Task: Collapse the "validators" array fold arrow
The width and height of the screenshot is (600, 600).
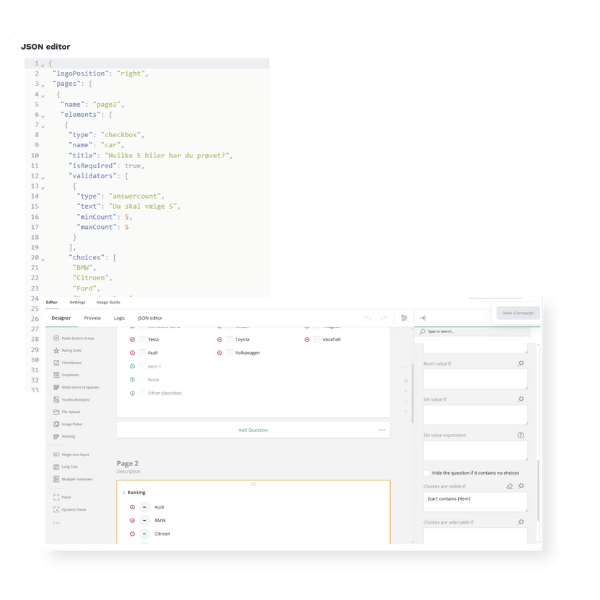Action: point(43,177)
